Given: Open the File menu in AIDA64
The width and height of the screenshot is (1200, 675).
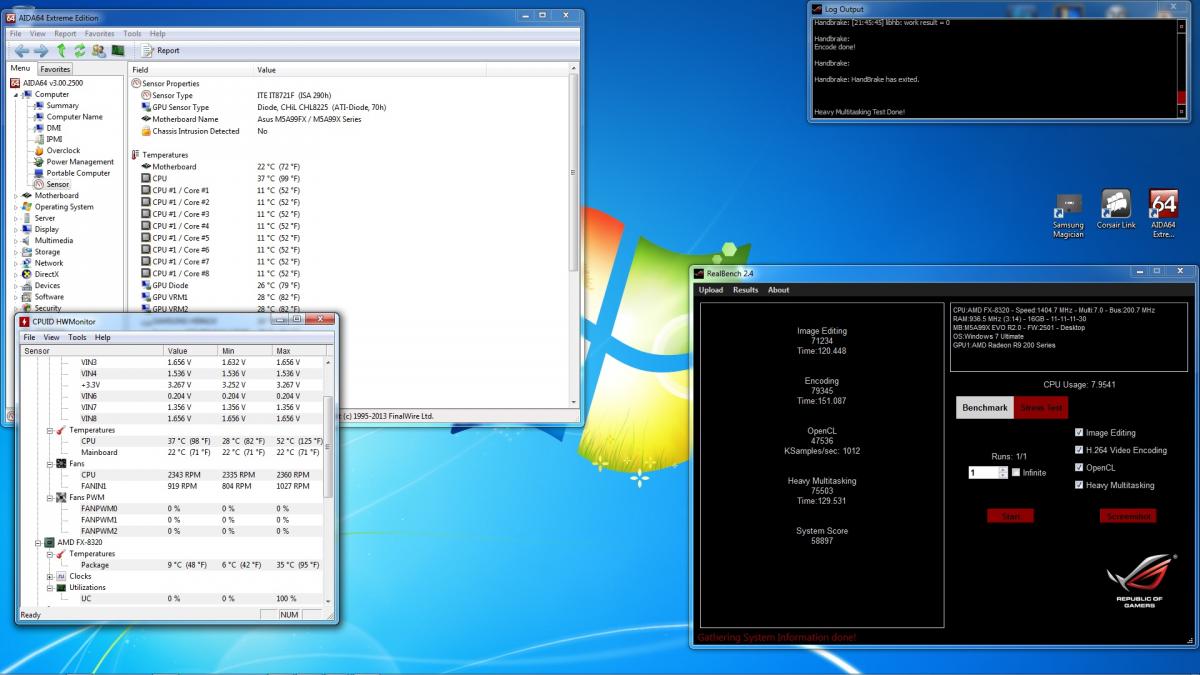Looking at the screenshot, I should point(16,33).
